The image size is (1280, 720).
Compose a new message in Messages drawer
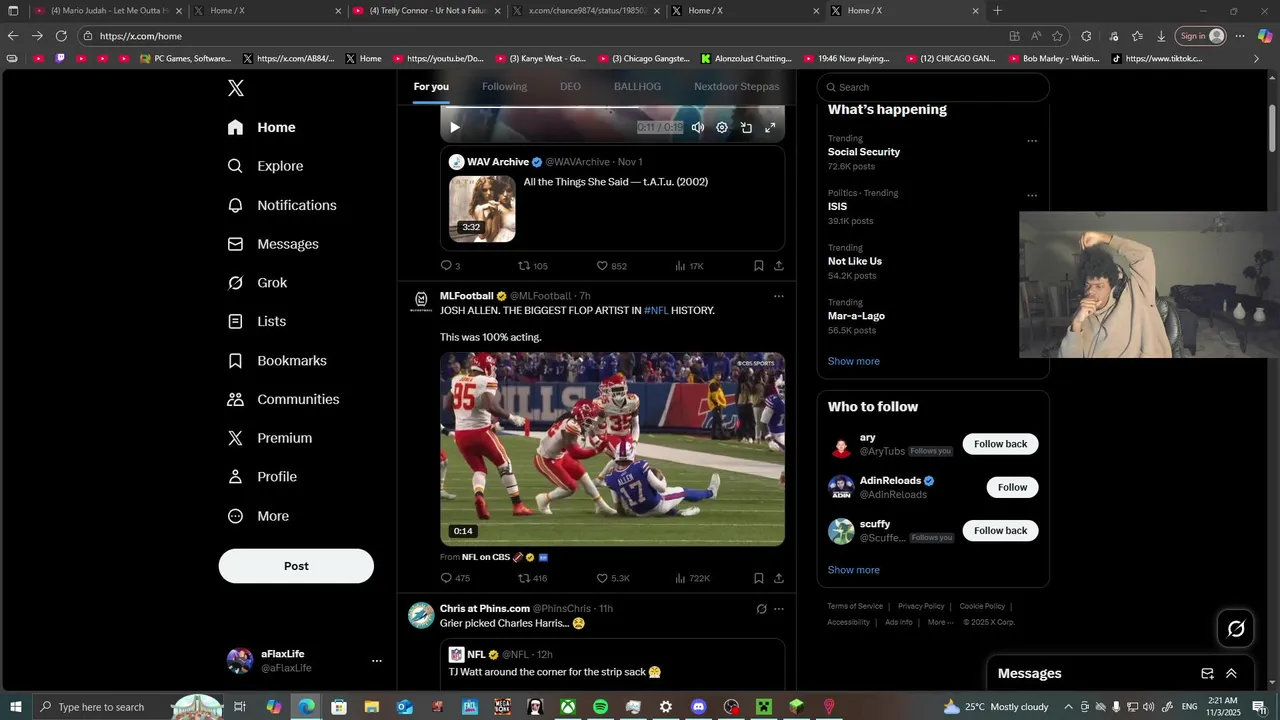coord(1207,673)
